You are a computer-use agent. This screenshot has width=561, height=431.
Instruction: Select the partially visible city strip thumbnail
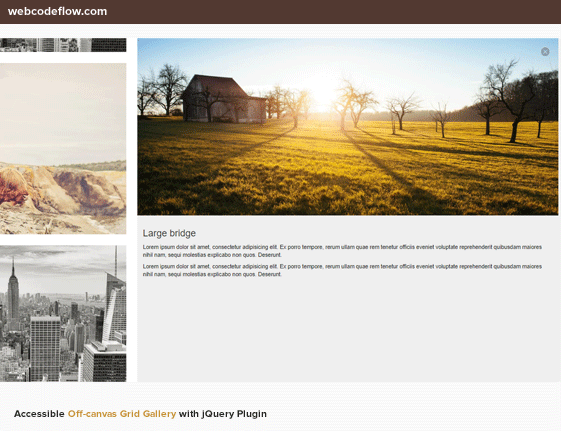point(63,45)
